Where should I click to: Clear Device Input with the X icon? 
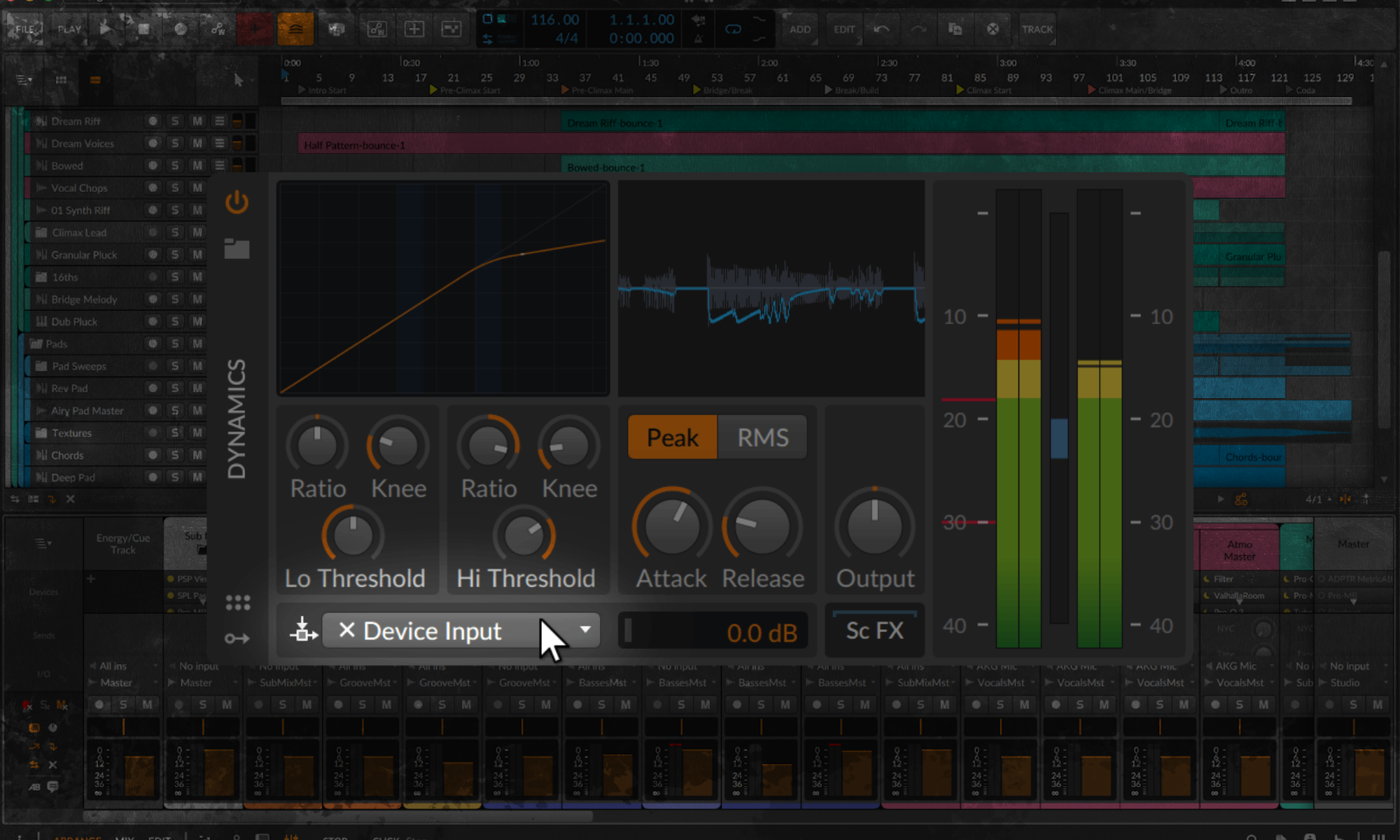346,630
